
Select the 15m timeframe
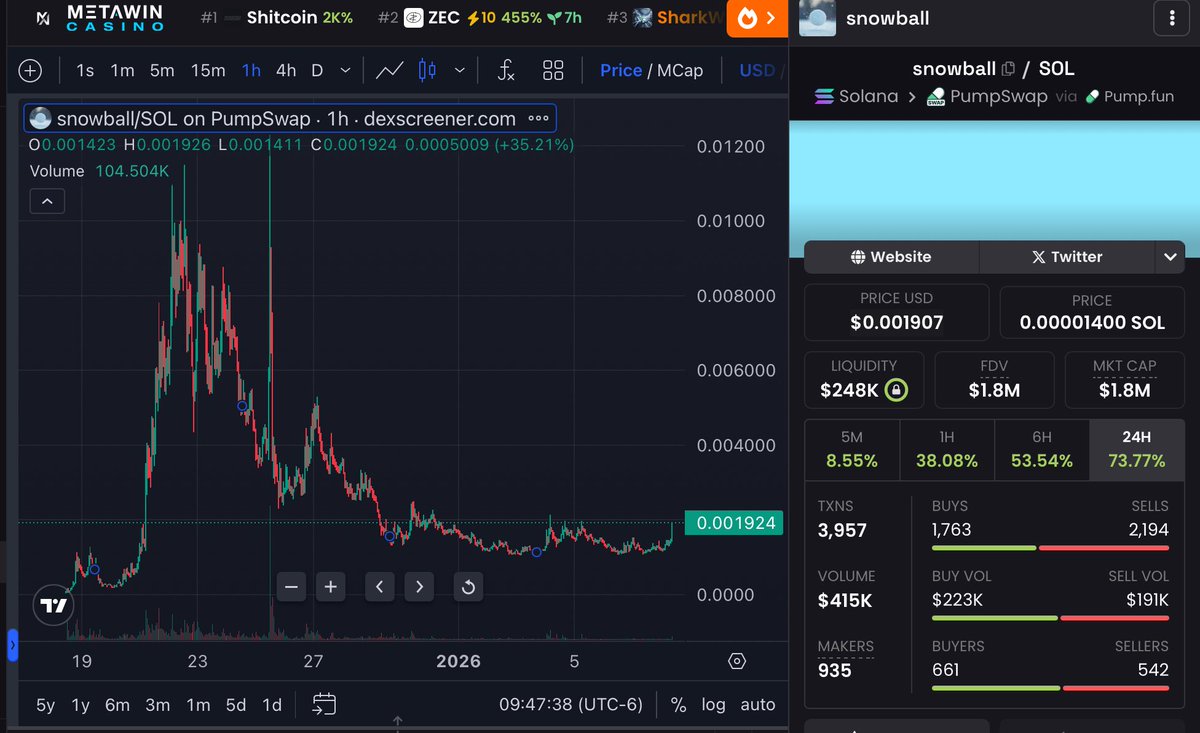(x=208, y=71)
